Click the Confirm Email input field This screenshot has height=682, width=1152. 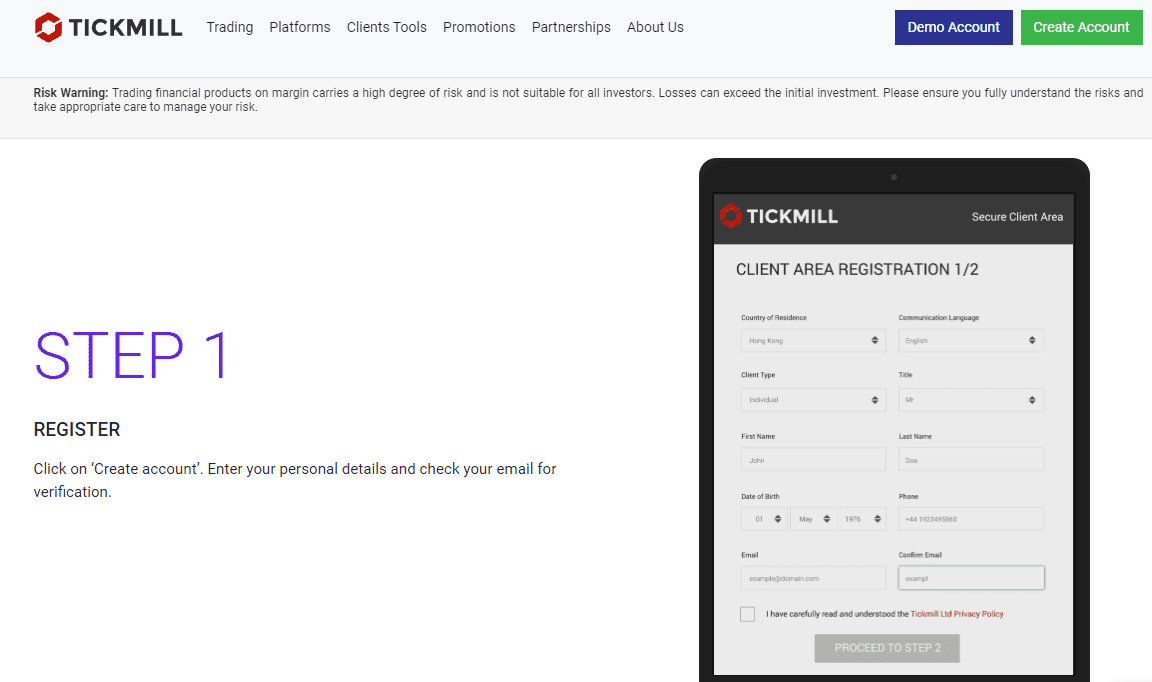(x=971, y=578)
